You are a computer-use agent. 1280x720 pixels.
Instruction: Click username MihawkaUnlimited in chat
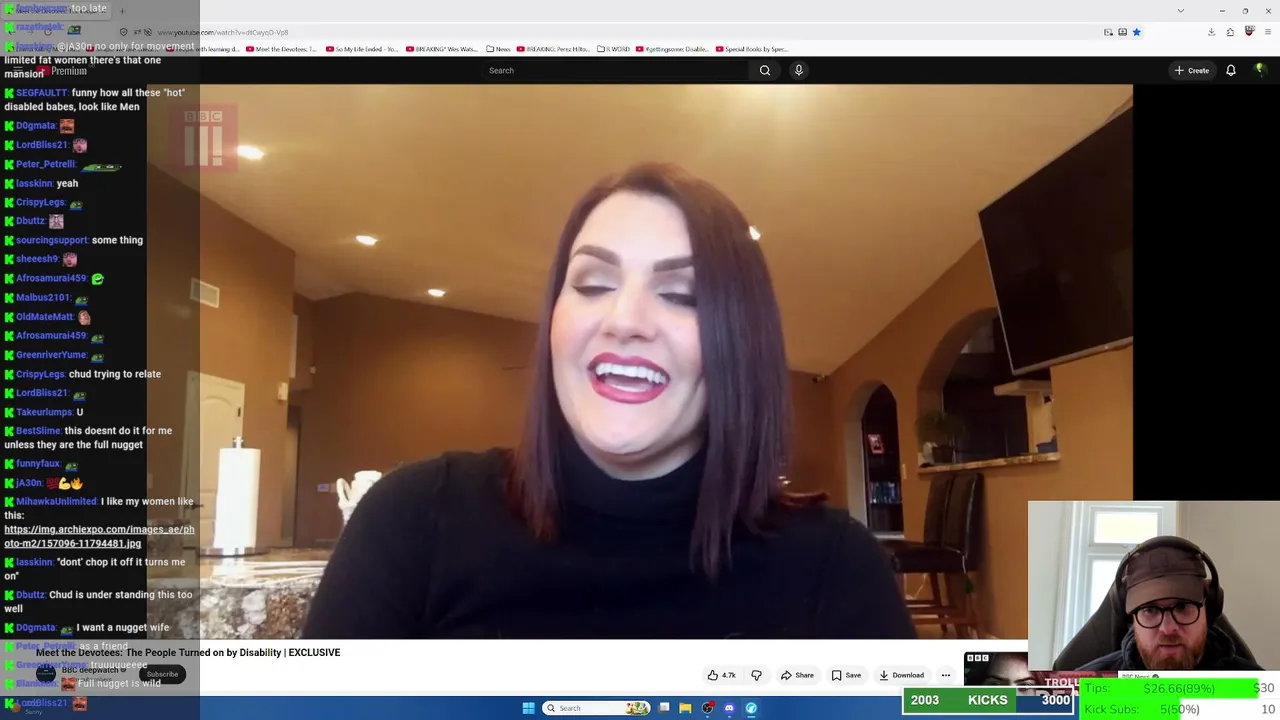pyautogui.click(x=56, y=502)
